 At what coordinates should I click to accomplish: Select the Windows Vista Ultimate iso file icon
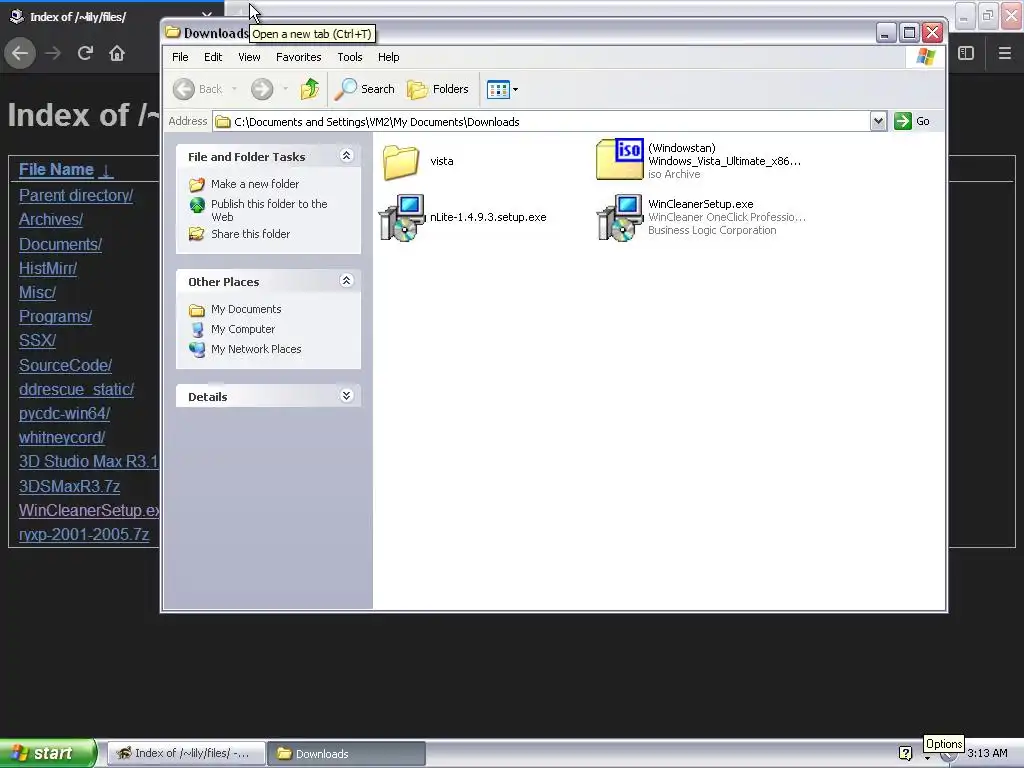[x=620, y=159]
